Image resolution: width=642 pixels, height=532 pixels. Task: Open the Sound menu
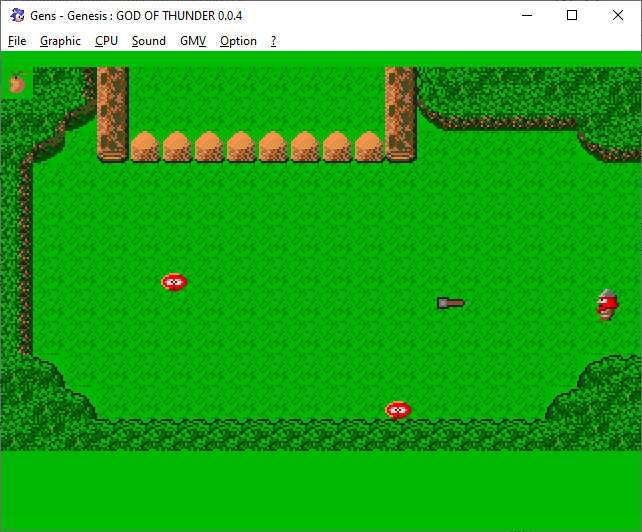pos(149,41)
